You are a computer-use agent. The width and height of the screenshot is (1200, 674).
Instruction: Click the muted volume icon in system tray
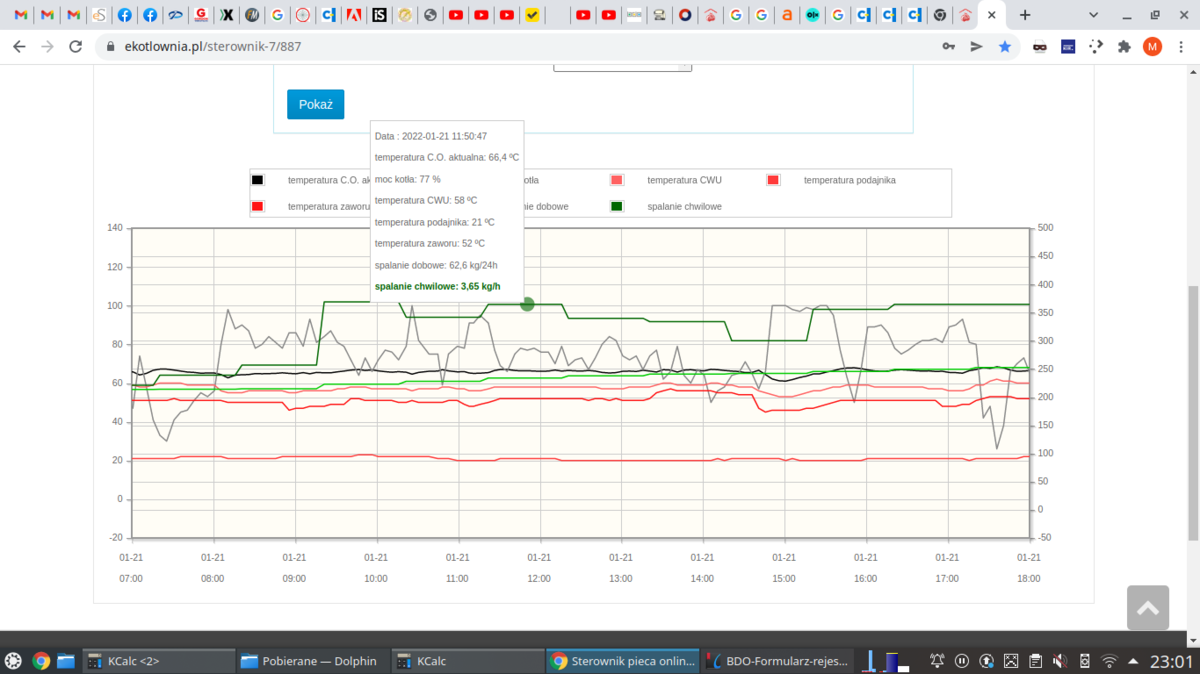tap(1058, 660)
